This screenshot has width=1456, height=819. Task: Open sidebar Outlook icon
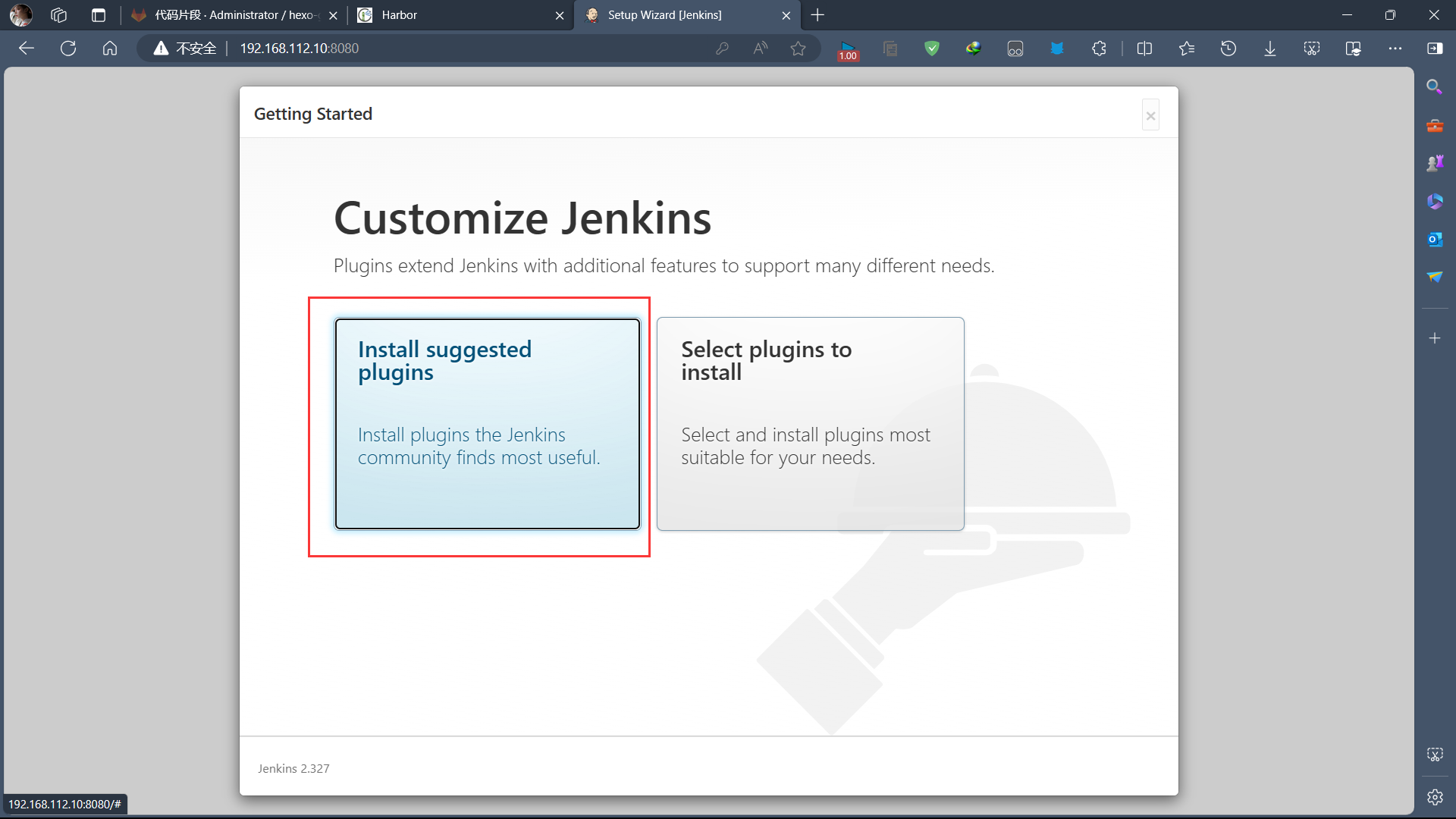click(x=1434, y=240)
